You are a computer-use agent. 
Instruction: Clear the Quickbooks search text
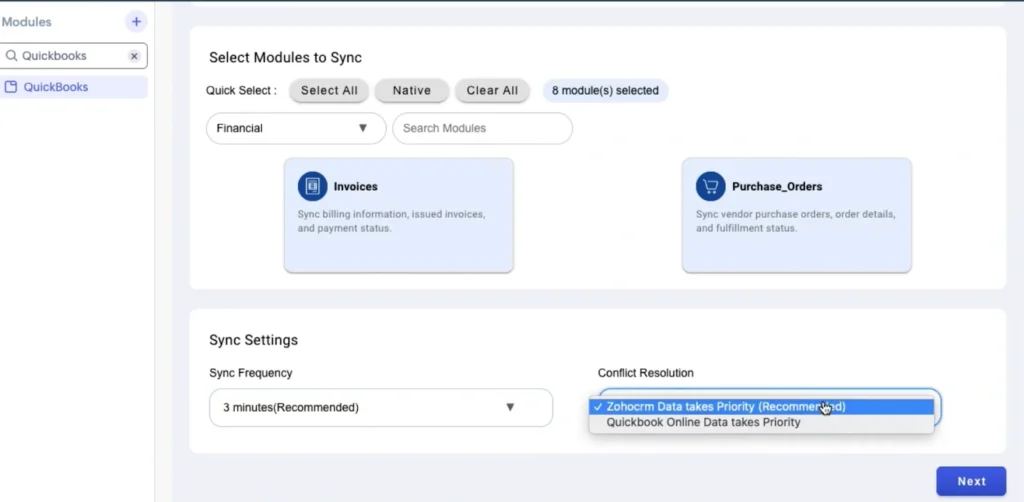point(134,56)
